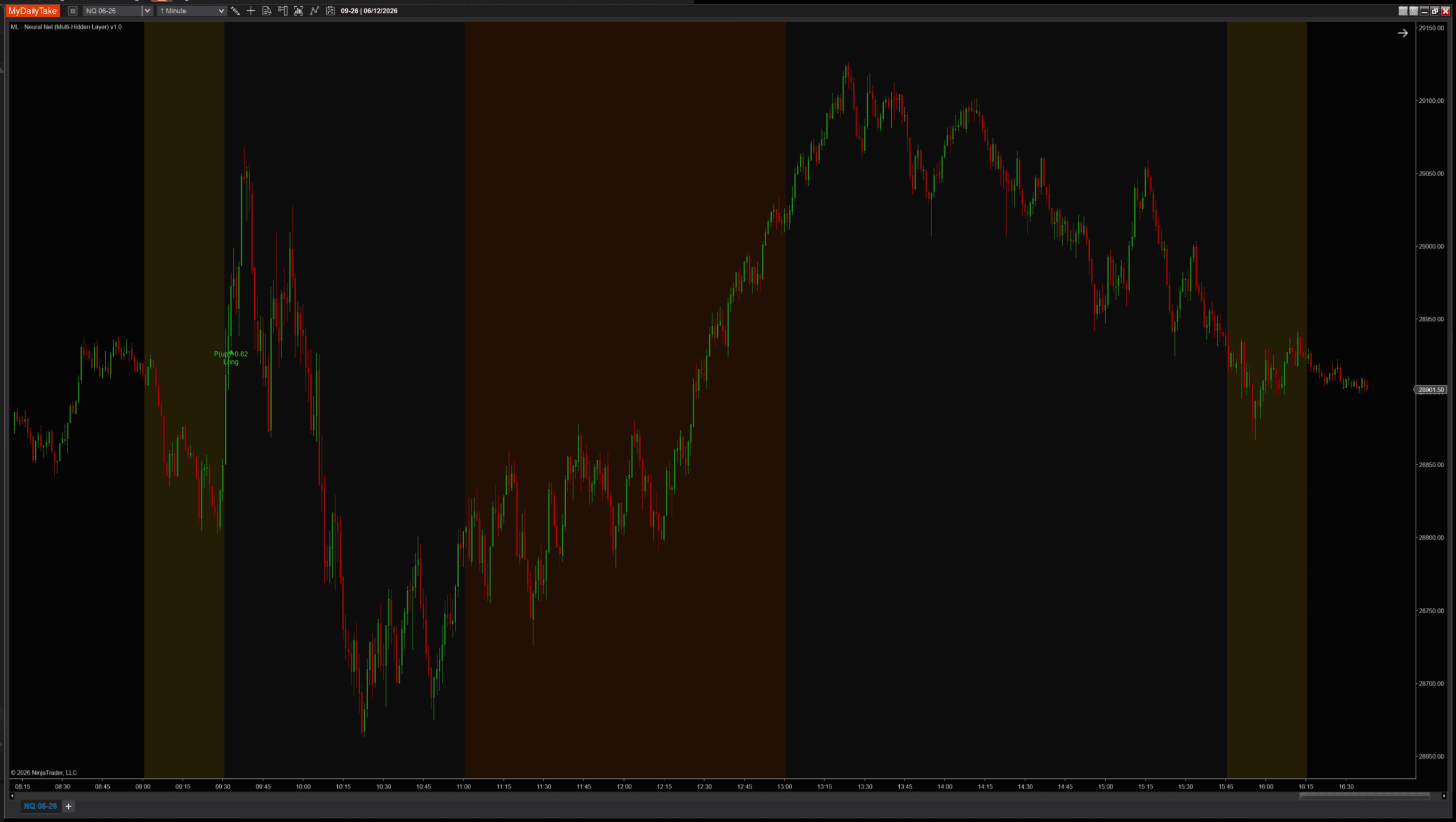1456x822 pixels.
Task: Click the 28750.00 price axis label
Action: (1431, 611)
